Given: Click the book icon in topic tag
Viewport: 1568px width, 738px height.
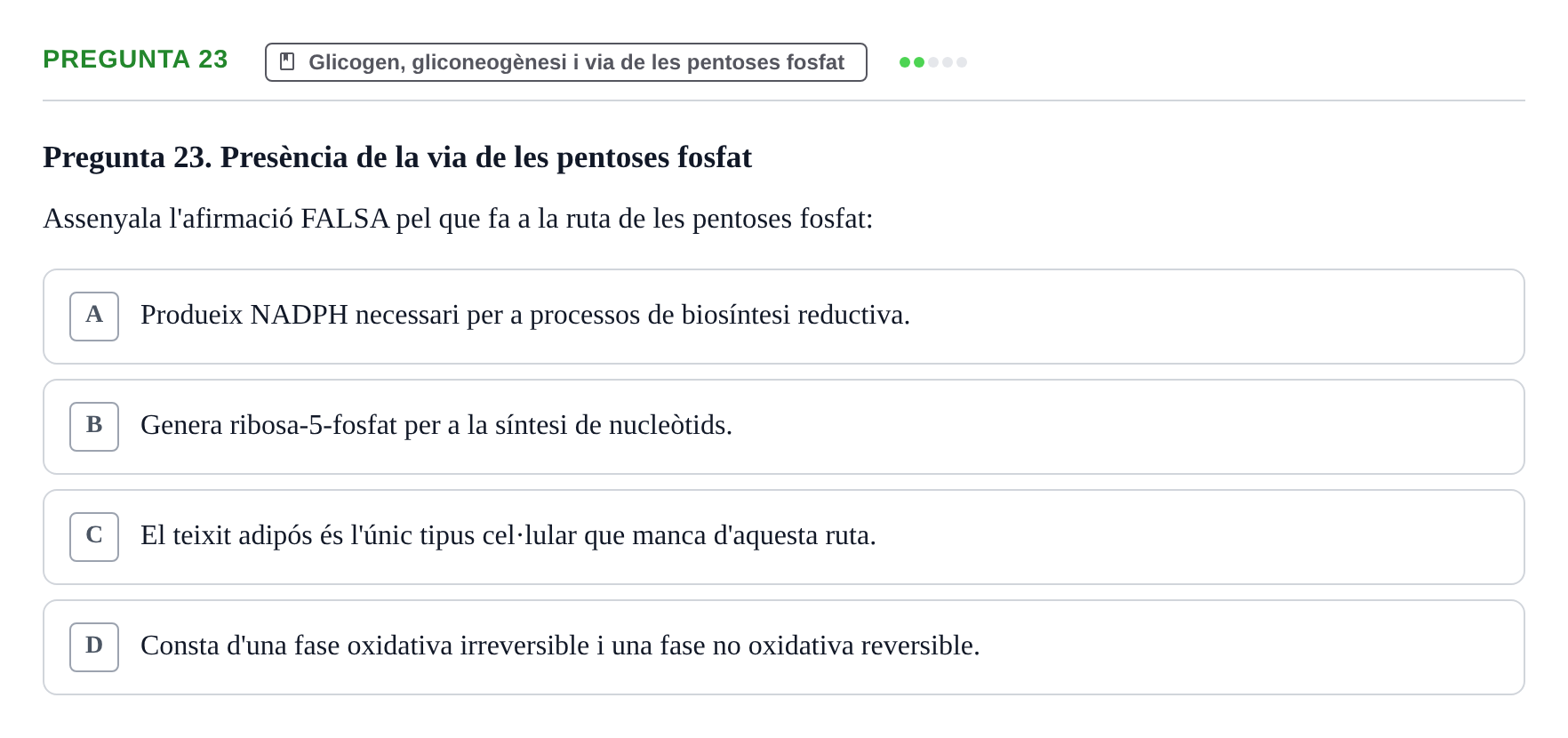Looking at the screenshot, I should pos(287,61).
